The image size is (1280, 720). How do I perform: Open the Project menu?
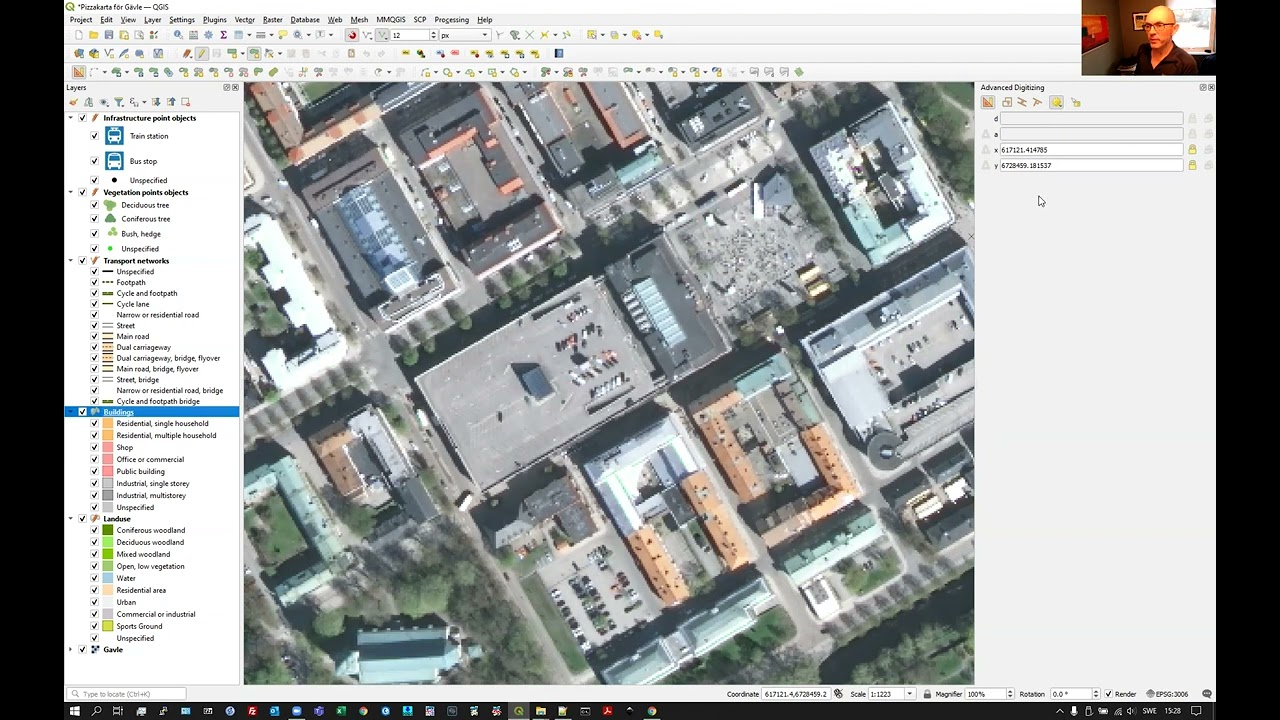[x=81, y=20]
